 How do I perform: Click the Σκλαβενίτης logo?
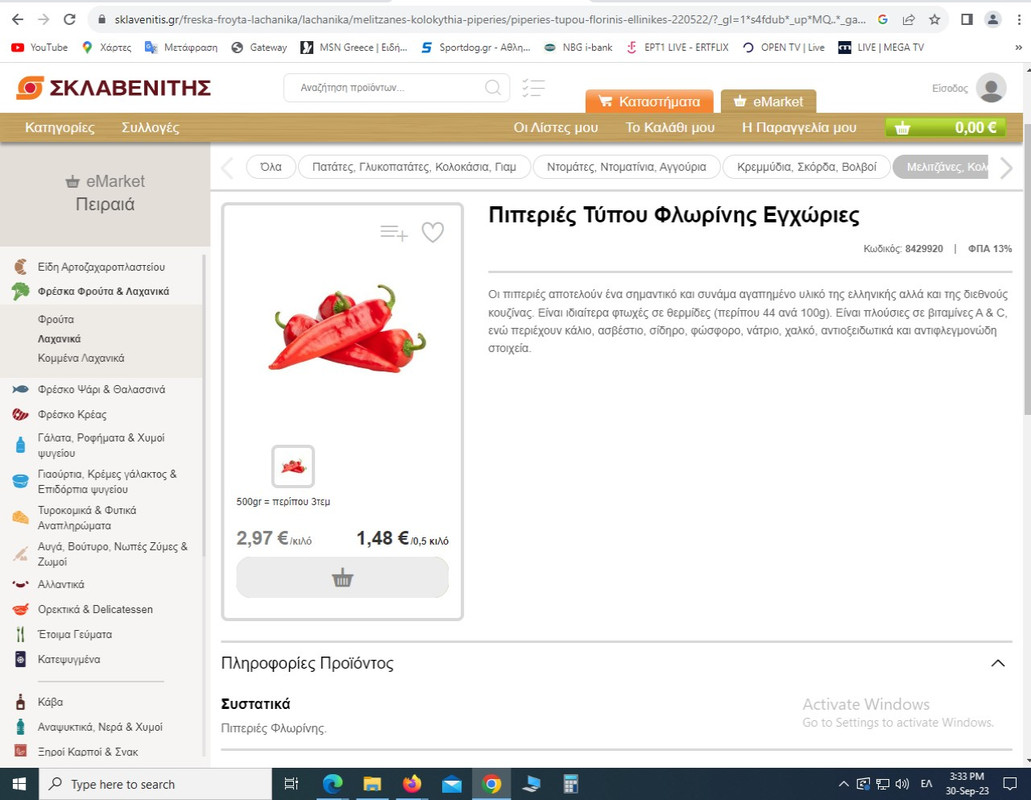[114, 87]
